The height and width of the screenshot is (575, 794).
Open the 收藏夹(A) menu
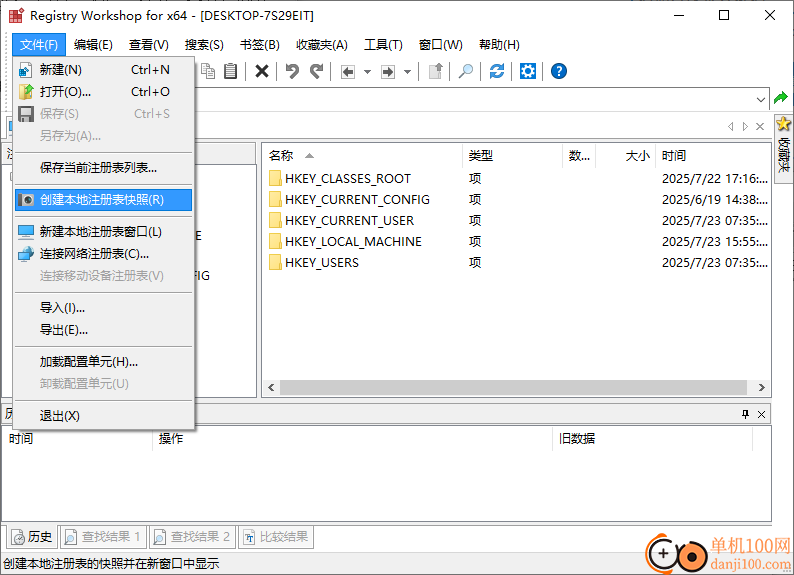tap(322, 45)
